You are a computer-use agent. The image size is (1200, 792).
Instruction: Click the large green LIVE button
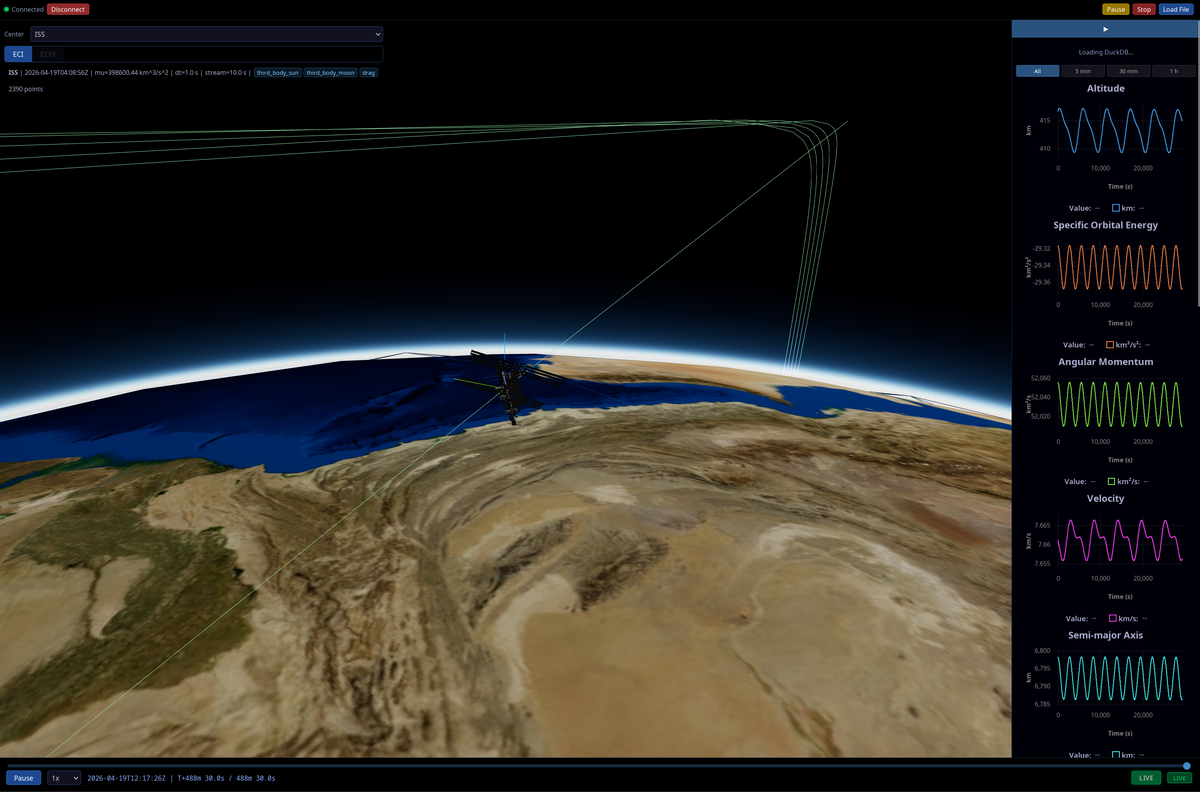(x=1146, y=777)
